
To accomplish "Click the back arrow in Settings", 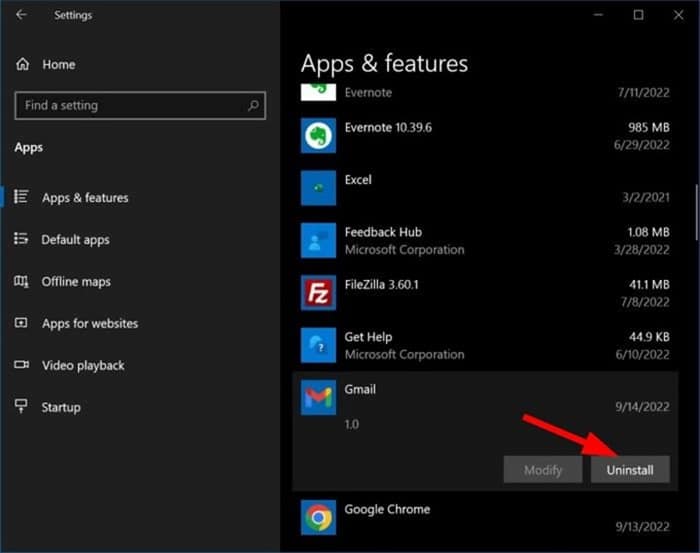I will click(21, 15).
